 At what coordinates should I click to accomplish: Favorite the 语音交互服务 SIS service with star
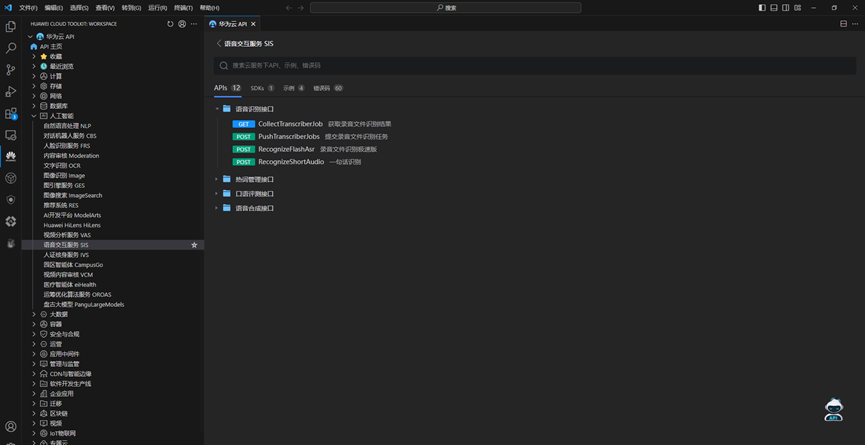194,245
